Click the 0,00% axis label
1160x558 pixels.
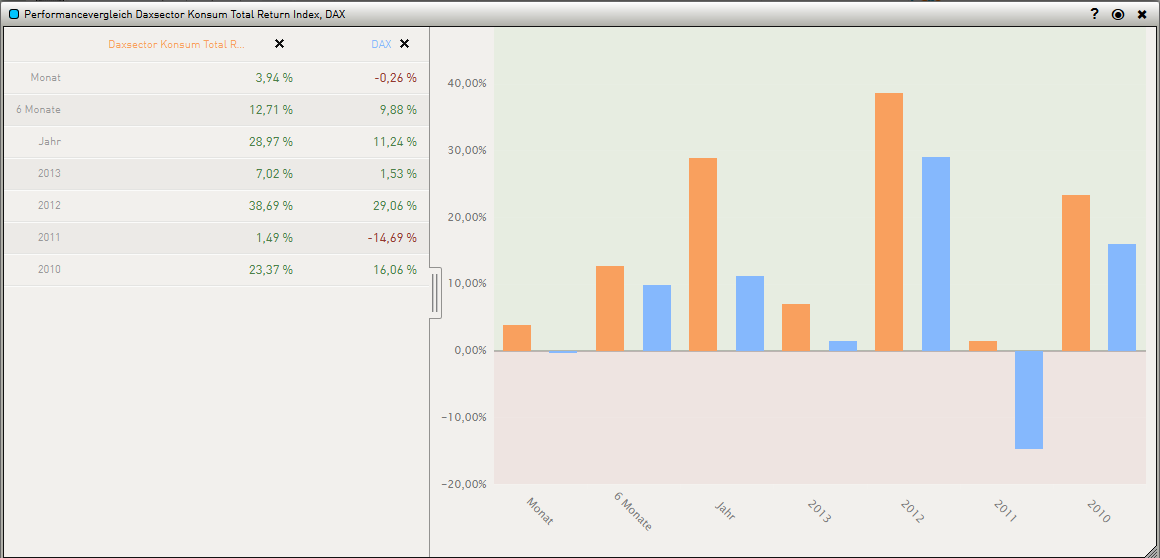coord(470,350)
